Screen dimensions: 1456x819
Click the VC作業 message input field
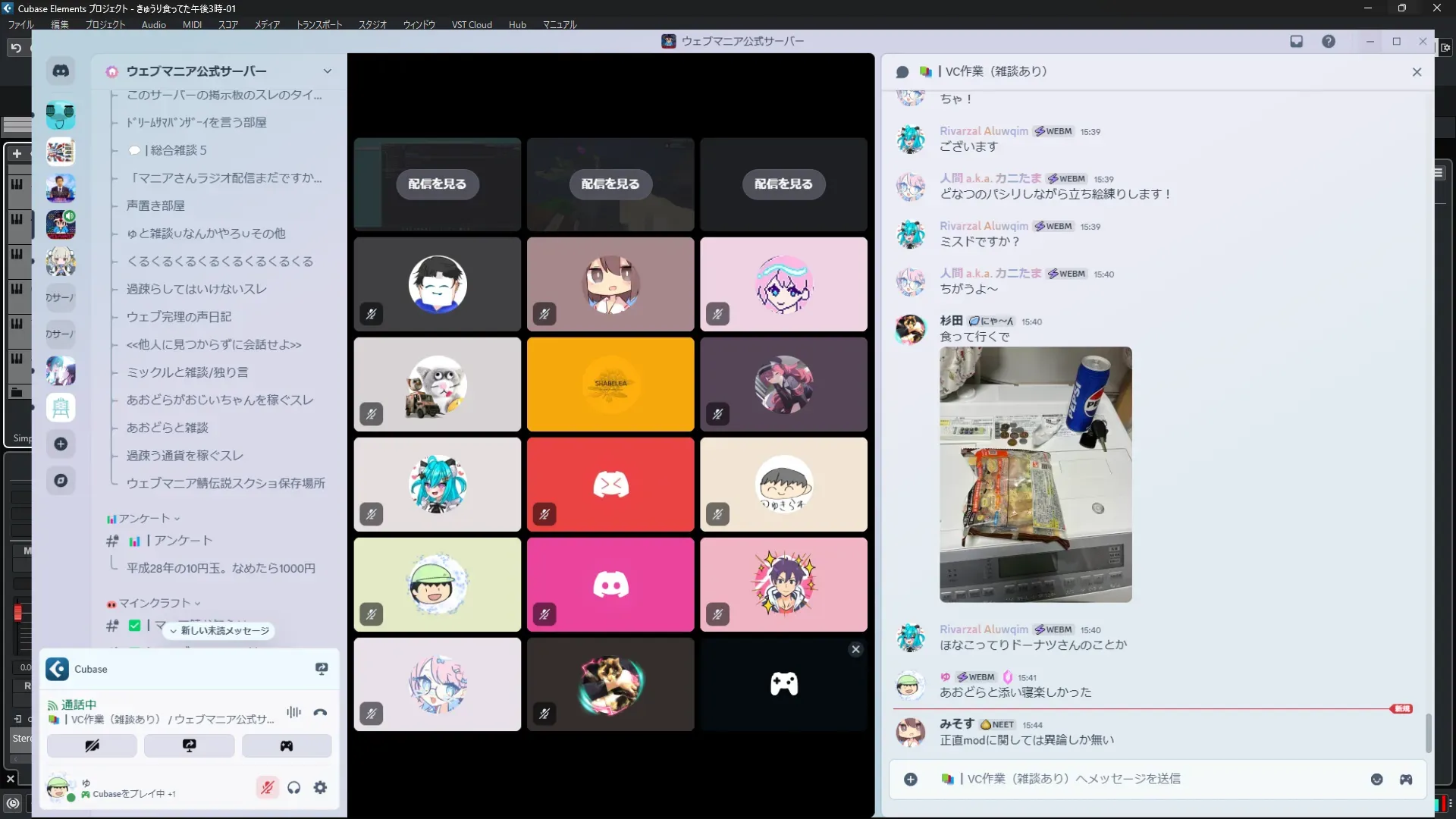click(x=1137, y=780)
